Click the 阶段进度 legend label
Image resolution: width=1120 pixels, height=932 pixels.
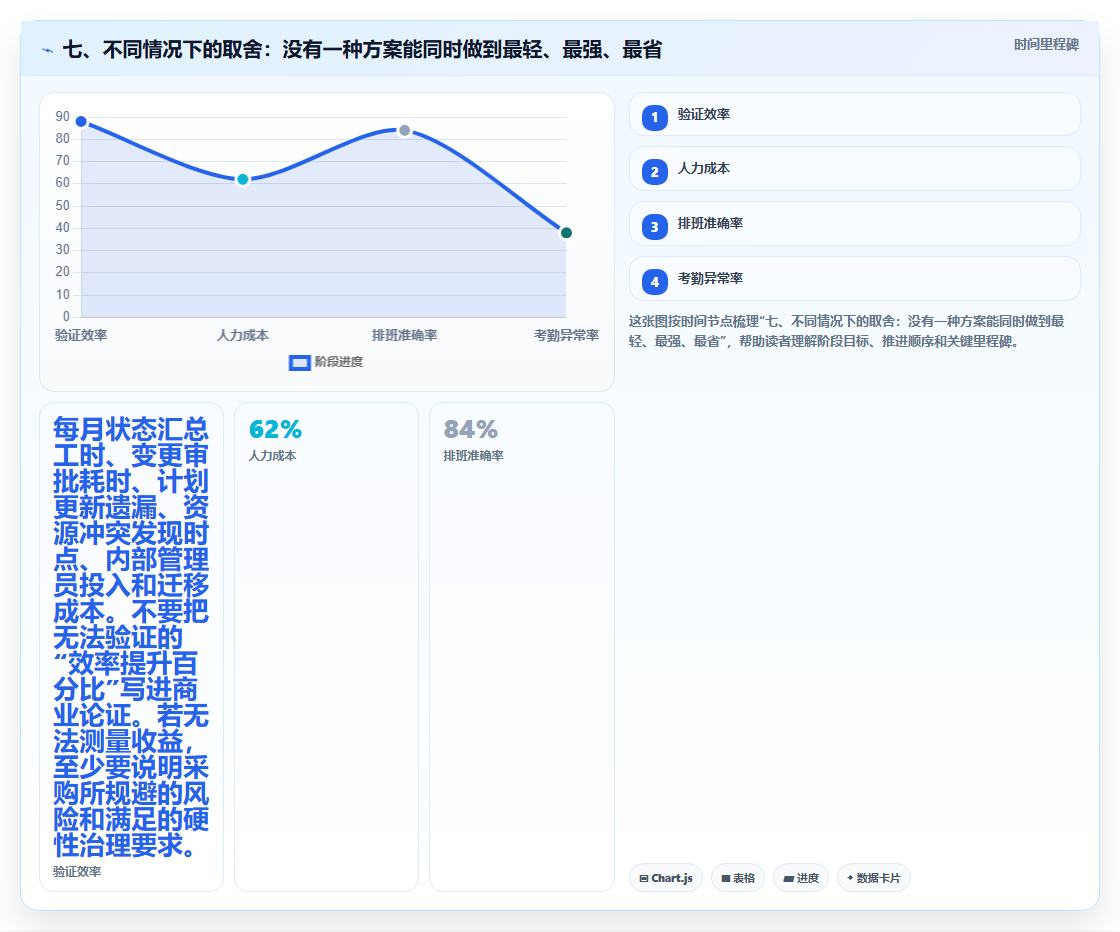[x=339, y=362]
